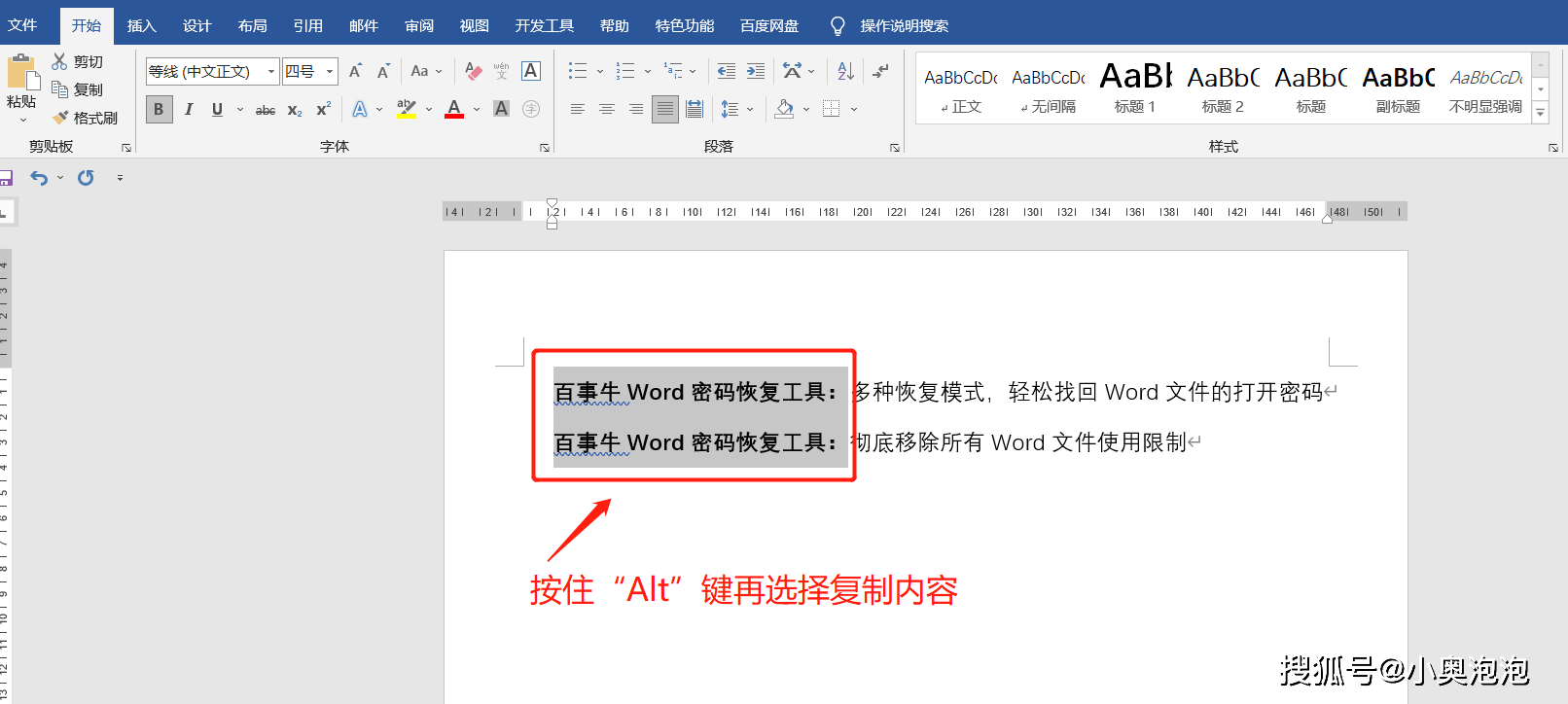Align text right
Viewport: 1568px width, 704px height.
point(636,109)
